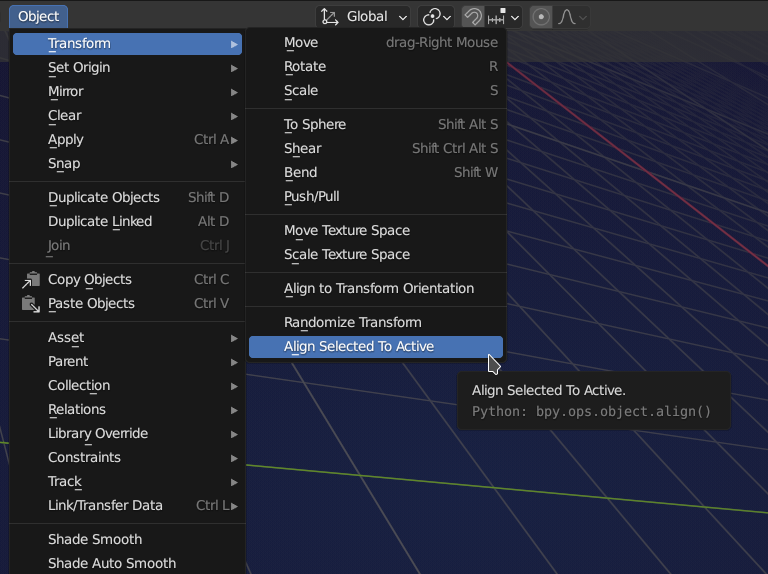Select Rotate in Transform submenu
This screenshot has height=574, width=768.
pos(376,67)
